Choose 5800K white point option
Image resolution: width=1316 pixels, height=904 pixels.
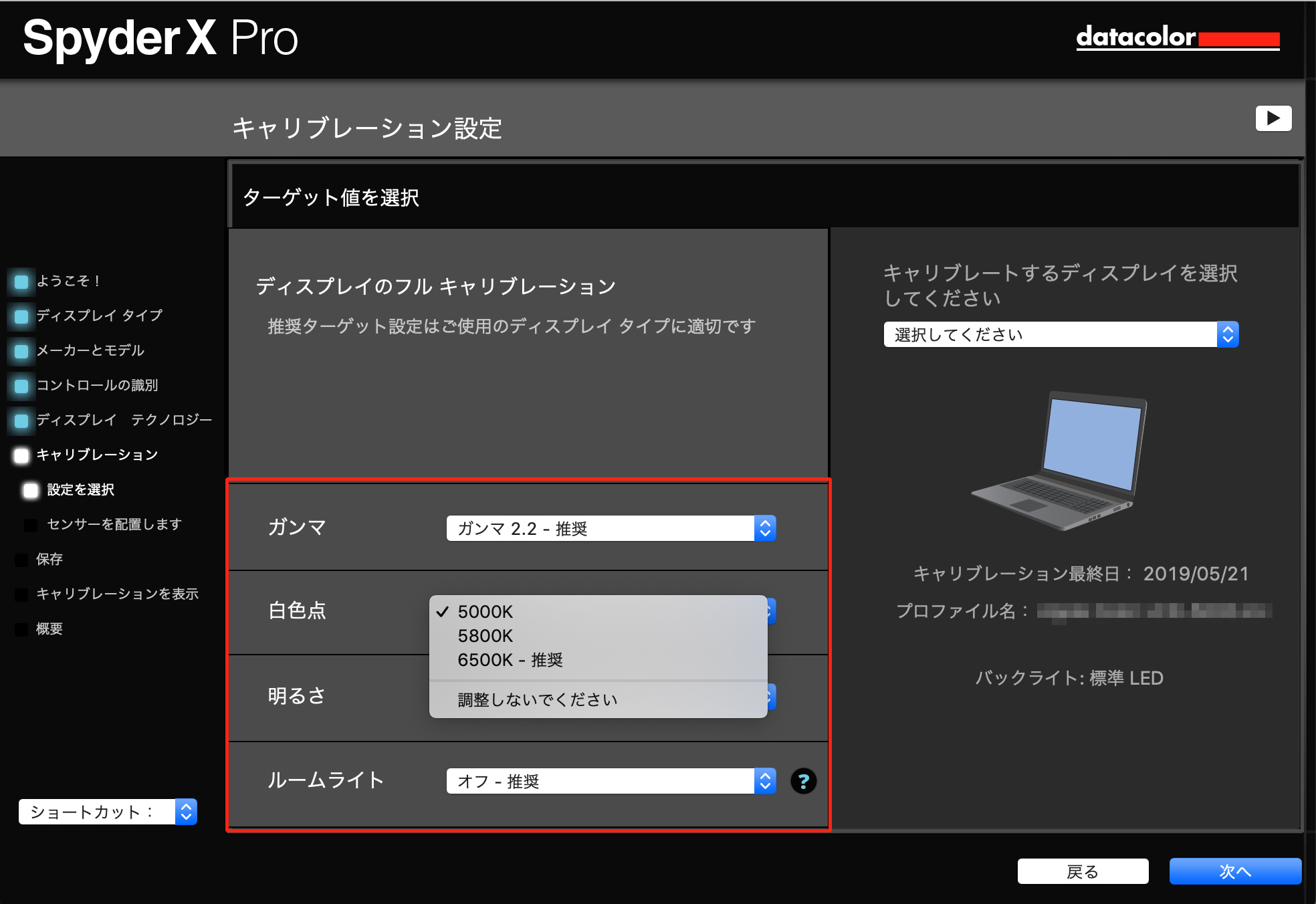pos(598,636)
